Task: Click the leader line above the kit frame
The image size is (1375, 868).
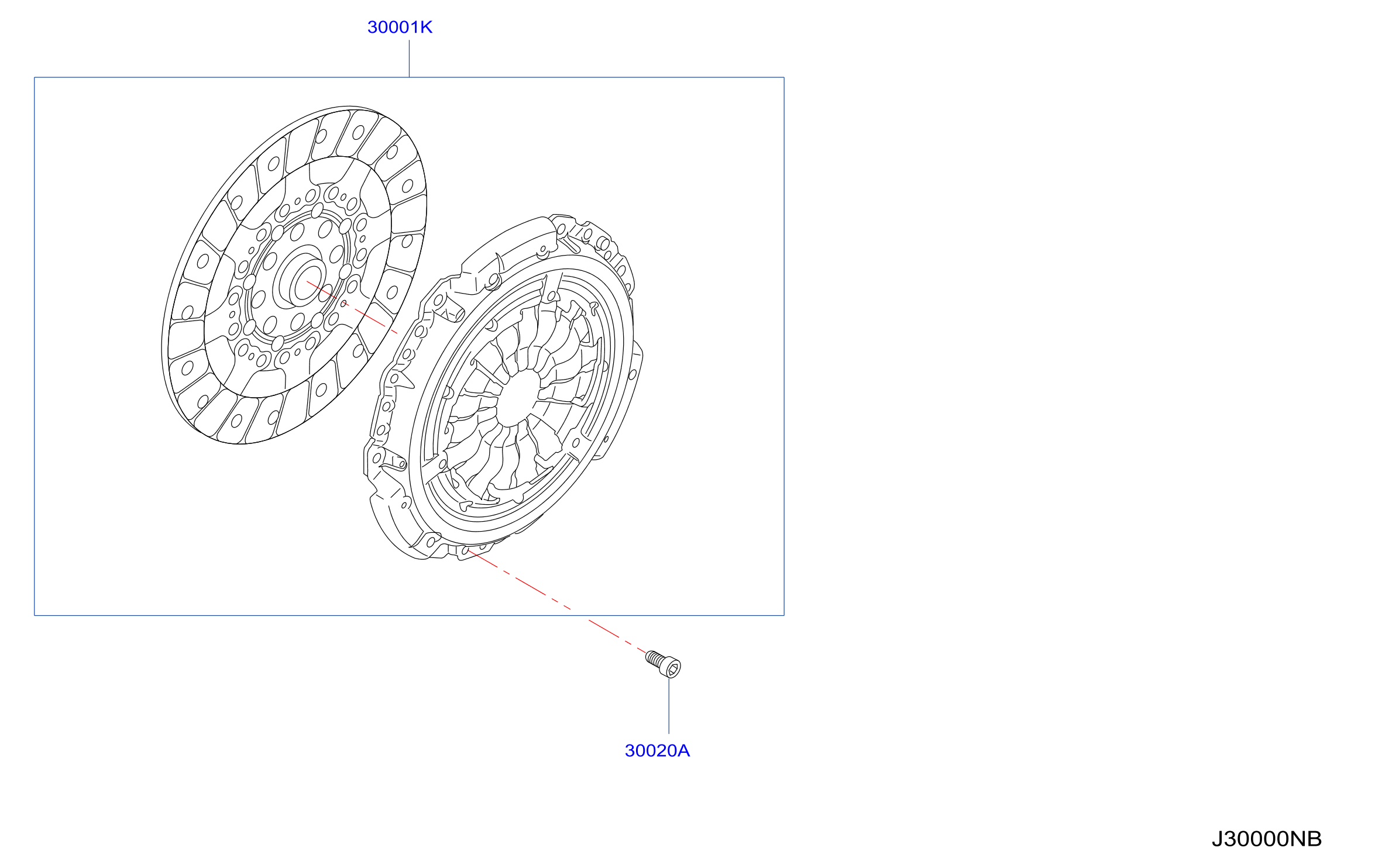Action: coord(409,58)
